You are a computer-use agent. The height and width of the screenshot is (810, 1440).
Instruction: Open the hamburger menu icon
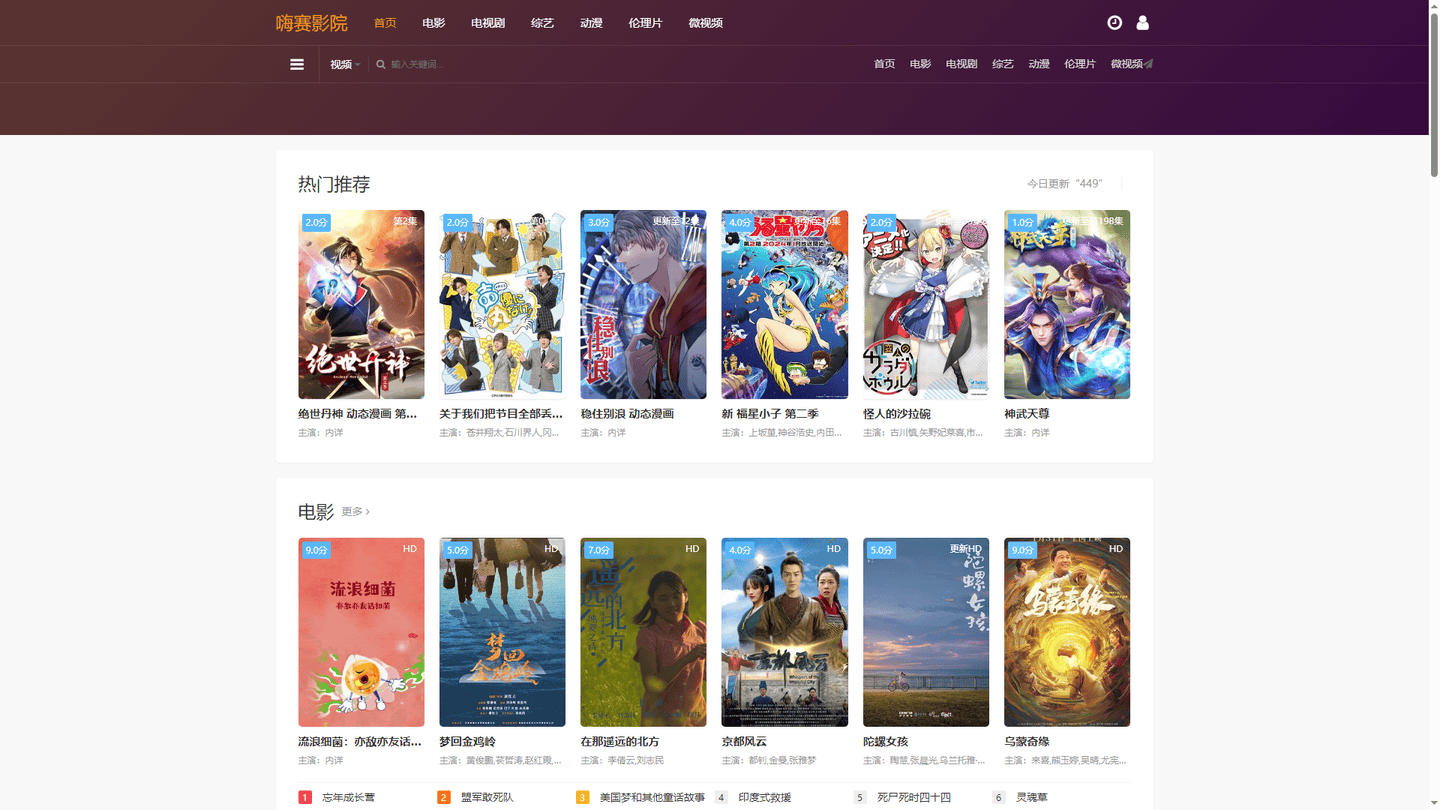coord(297,64)
